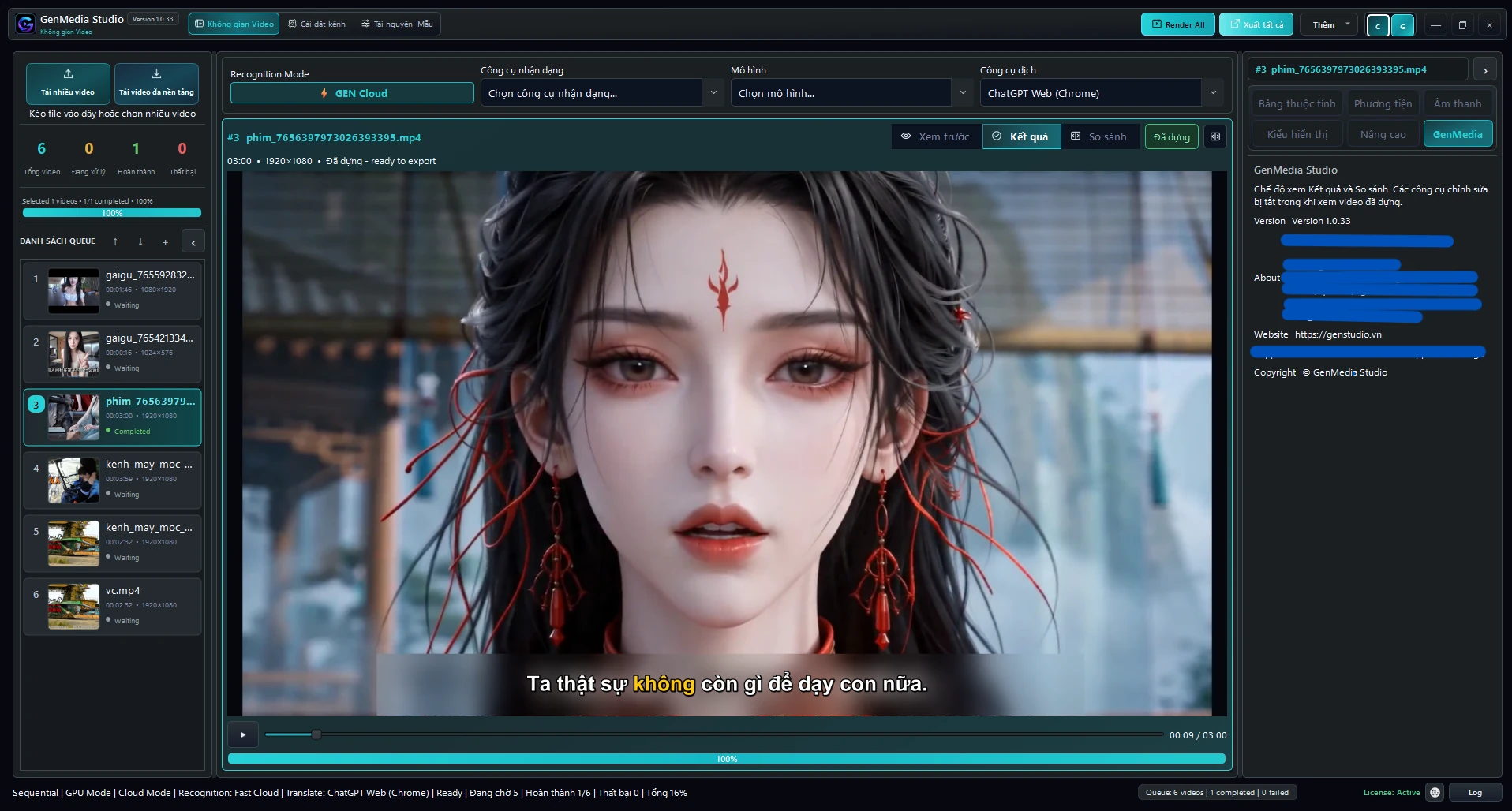1512x811 pixels.
Task: Move queue item down with the down arrow
Action: point(140,241)
